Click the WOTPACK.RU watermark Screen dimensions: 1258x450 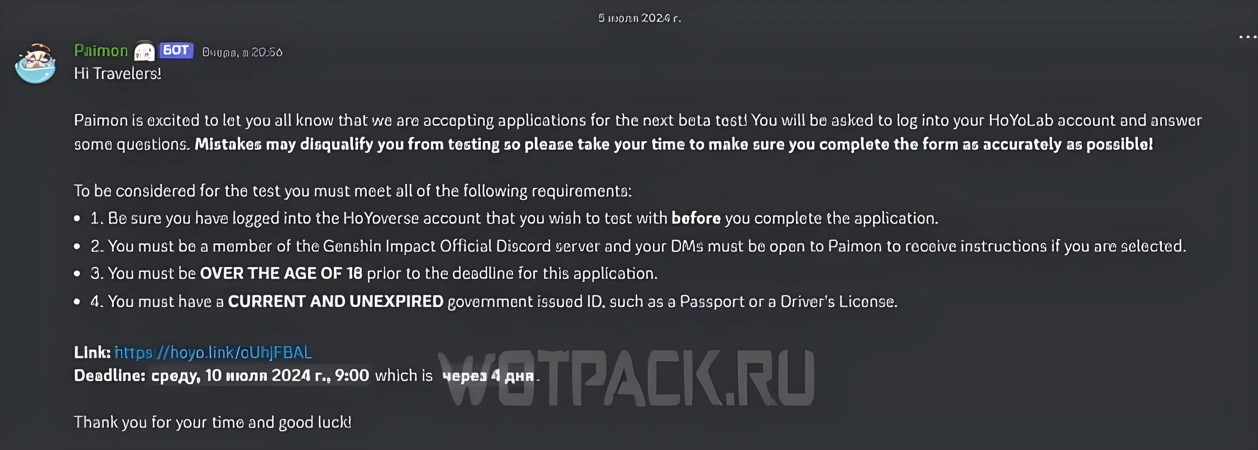627,379
